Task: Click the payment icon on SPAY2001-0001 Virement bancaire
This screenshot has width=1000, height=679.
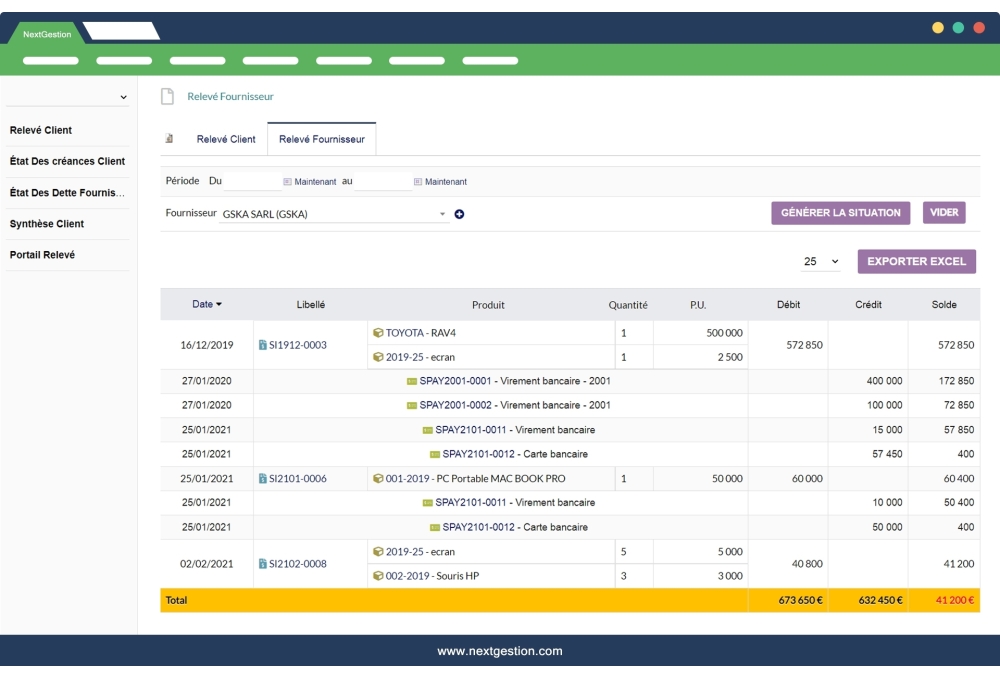Action: [412, 381]
